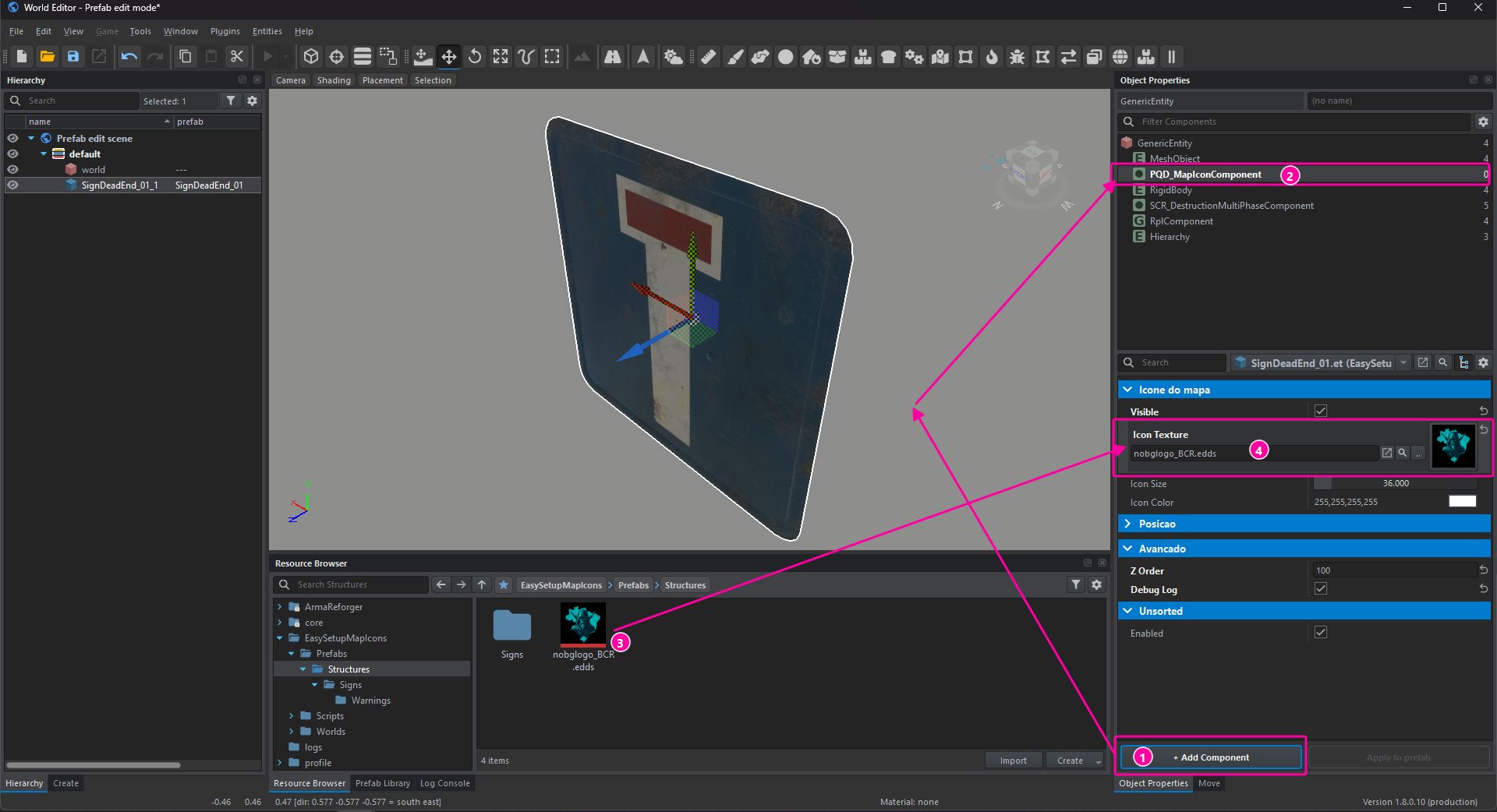Hide SignDeadEnd_01_1 entity

click(12, 185)
